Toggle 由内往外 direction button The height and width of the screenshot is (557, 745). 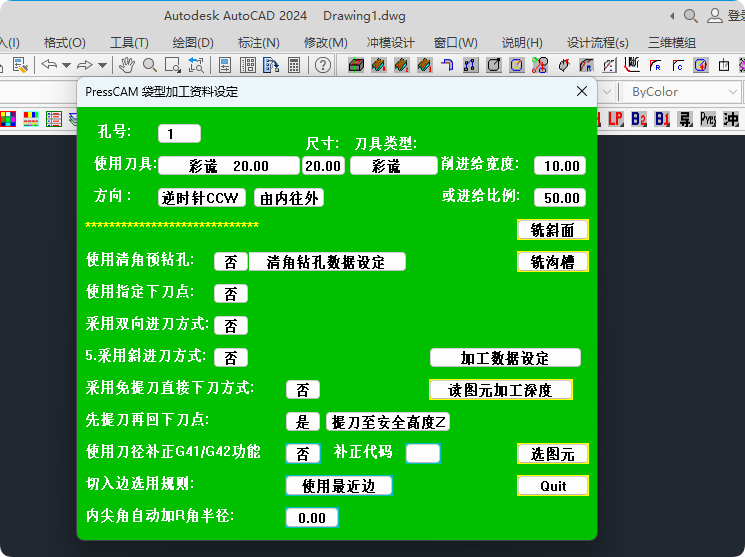[289, 198]
